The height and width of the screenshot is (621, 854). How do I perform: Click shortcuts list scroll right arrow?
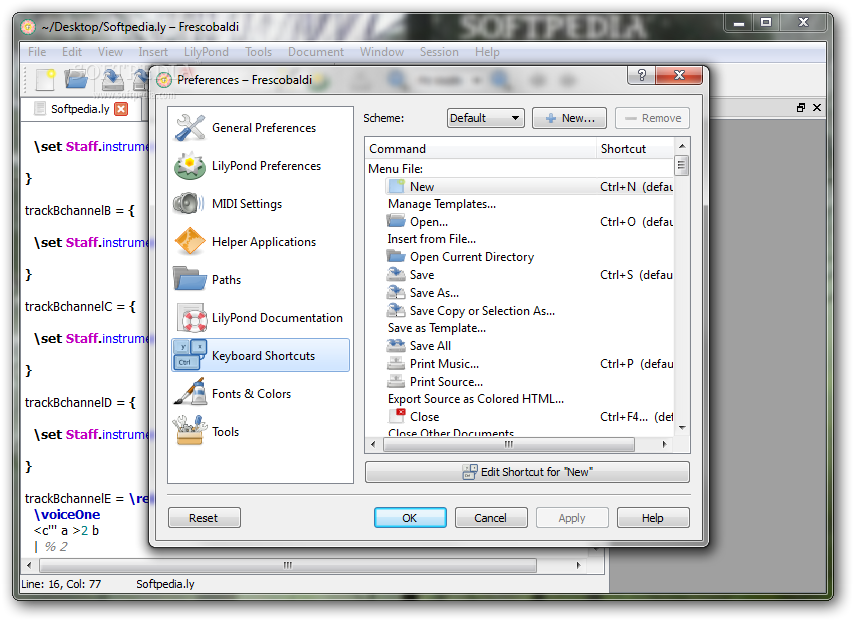click(x=664, y=445)
